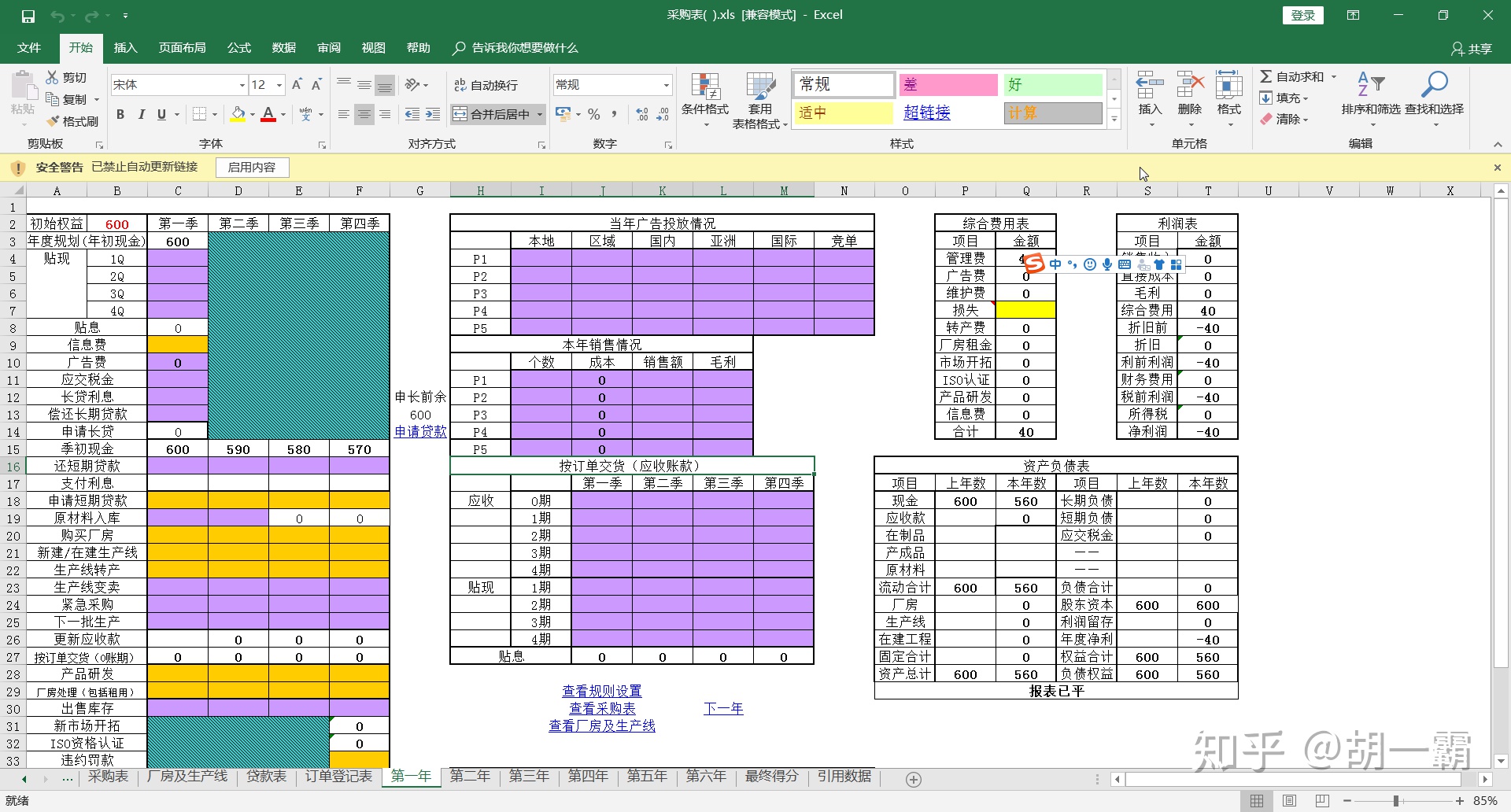Image resolution: width=1511 pixels, height=812 pixels.
Task: Open the 申请贷款 hyperlink
Action: pyautogui.click(x=420, y=432)
